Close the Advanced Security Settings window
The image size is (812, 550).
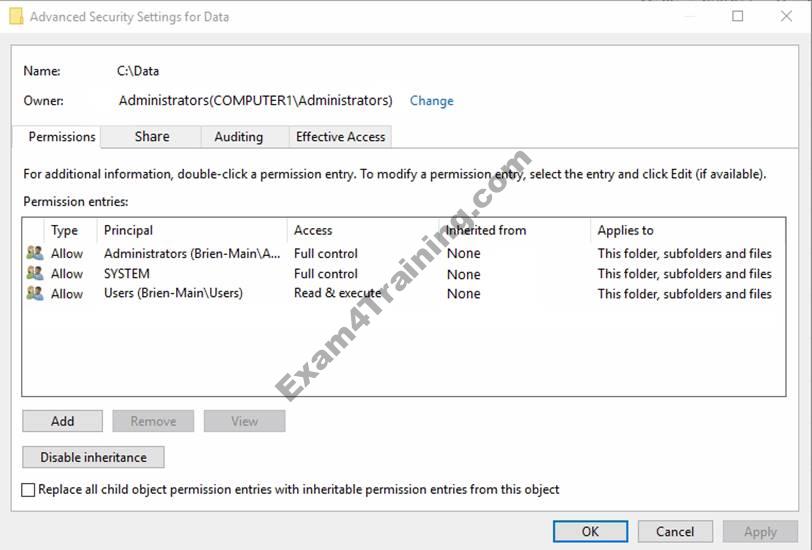(x=786, y=16)
